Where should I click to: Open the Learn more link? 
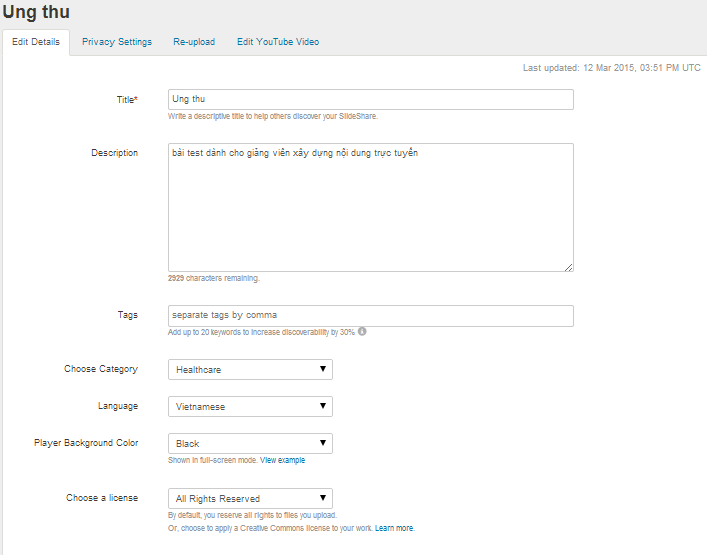[x=394, y=528]
